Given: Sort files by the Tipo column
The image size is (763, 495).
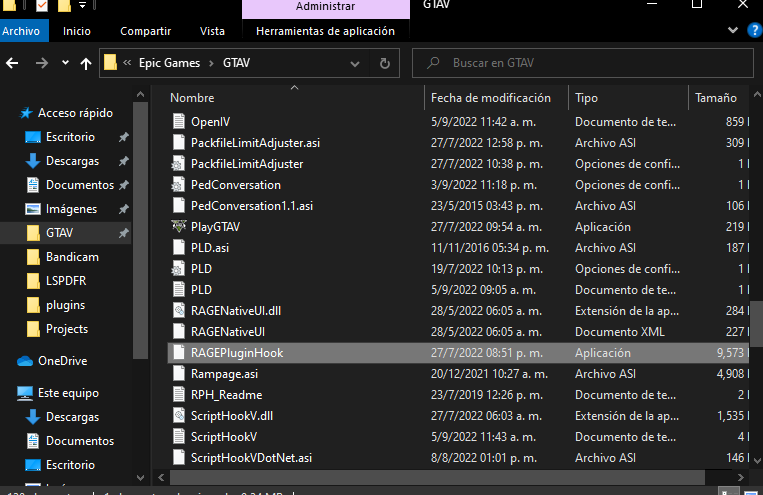Looking at the screenshot, I should point(587,98).
